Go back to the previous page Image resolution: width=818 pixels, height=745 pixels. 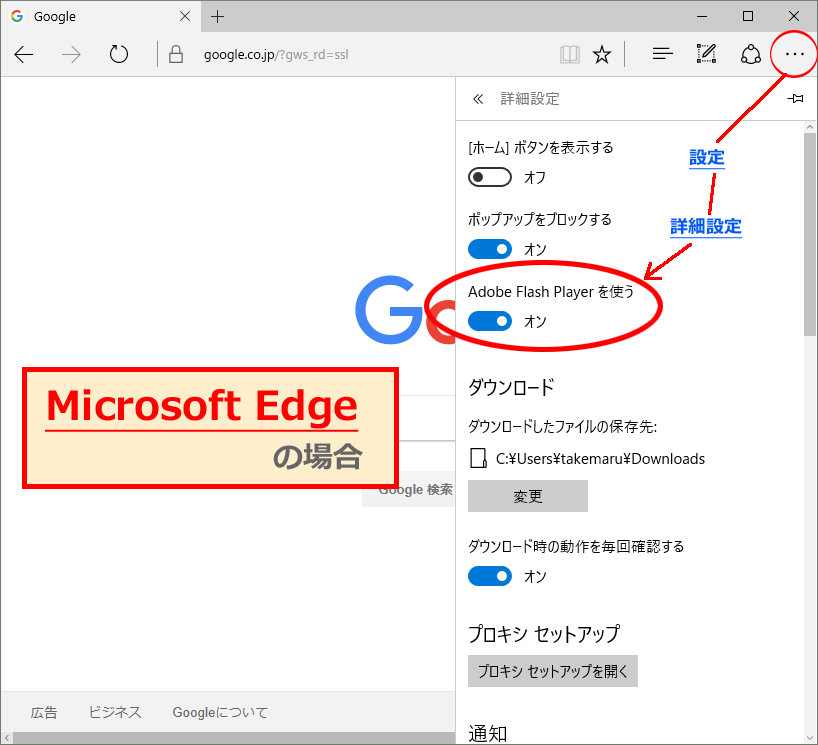coord(23,54)
